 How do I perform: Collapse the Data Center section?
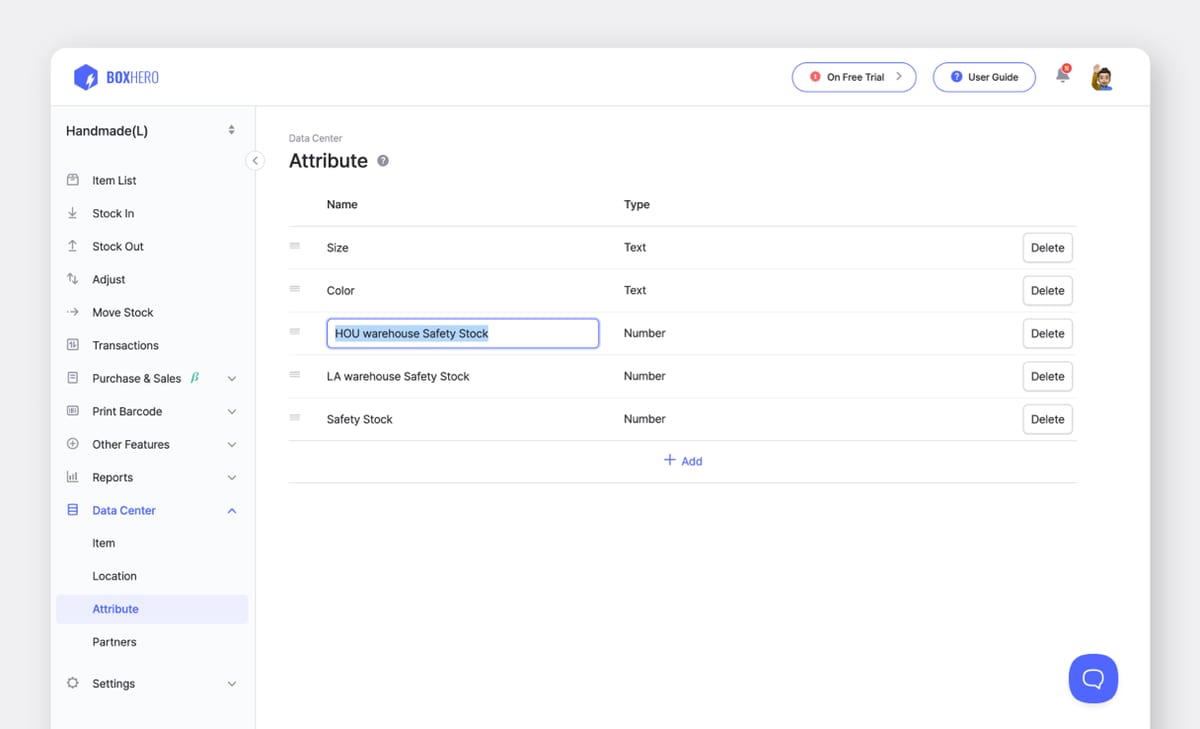232,510
